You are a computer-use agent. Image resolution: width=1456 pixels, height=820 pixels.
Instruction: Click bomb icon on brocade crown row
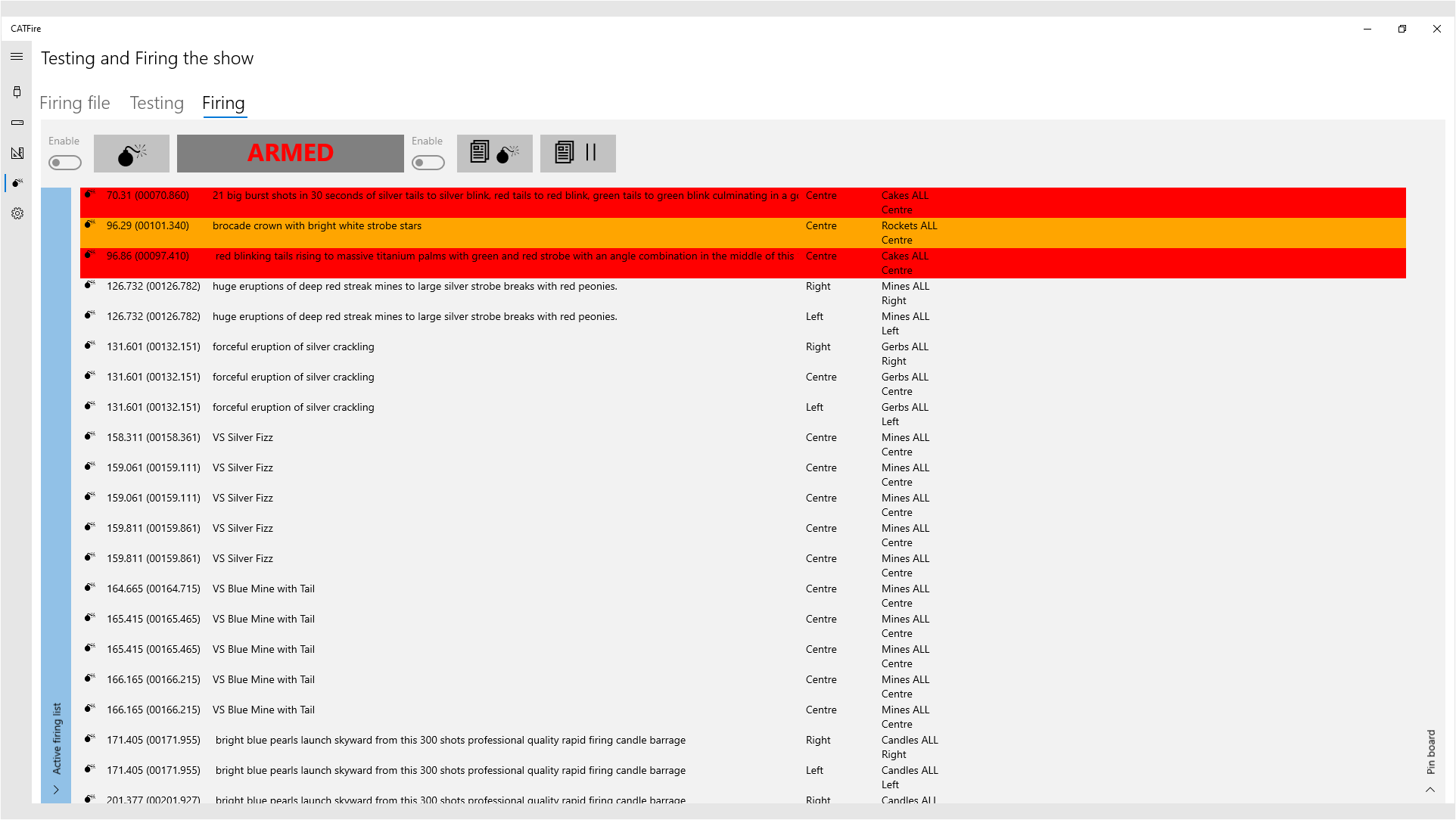(89, 225)
